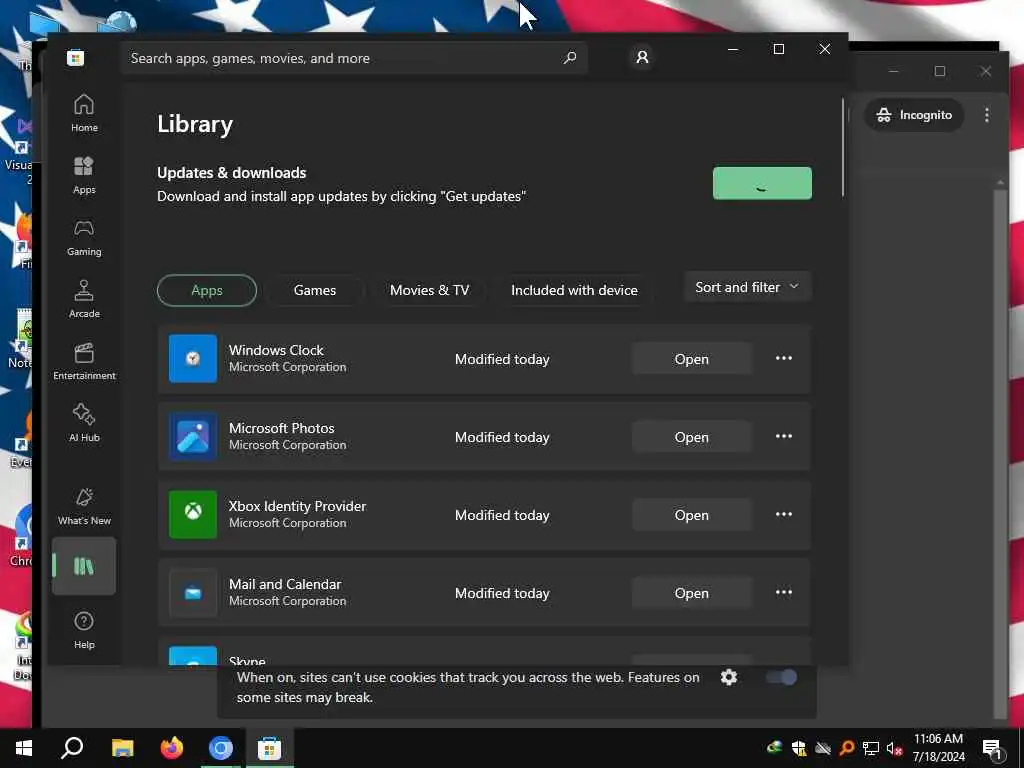Select the Games filter tab
The image size is (1024, 768).
tap(315, 290)
